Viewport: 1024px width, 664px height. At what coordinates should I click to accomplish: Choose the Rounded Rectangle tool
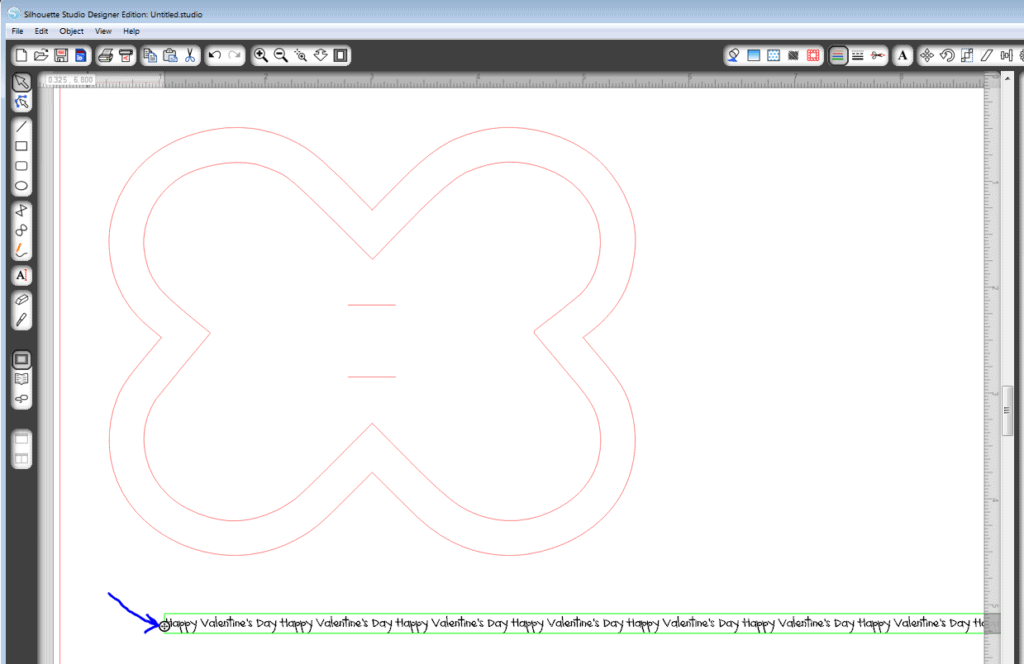[x=21, y=167]
